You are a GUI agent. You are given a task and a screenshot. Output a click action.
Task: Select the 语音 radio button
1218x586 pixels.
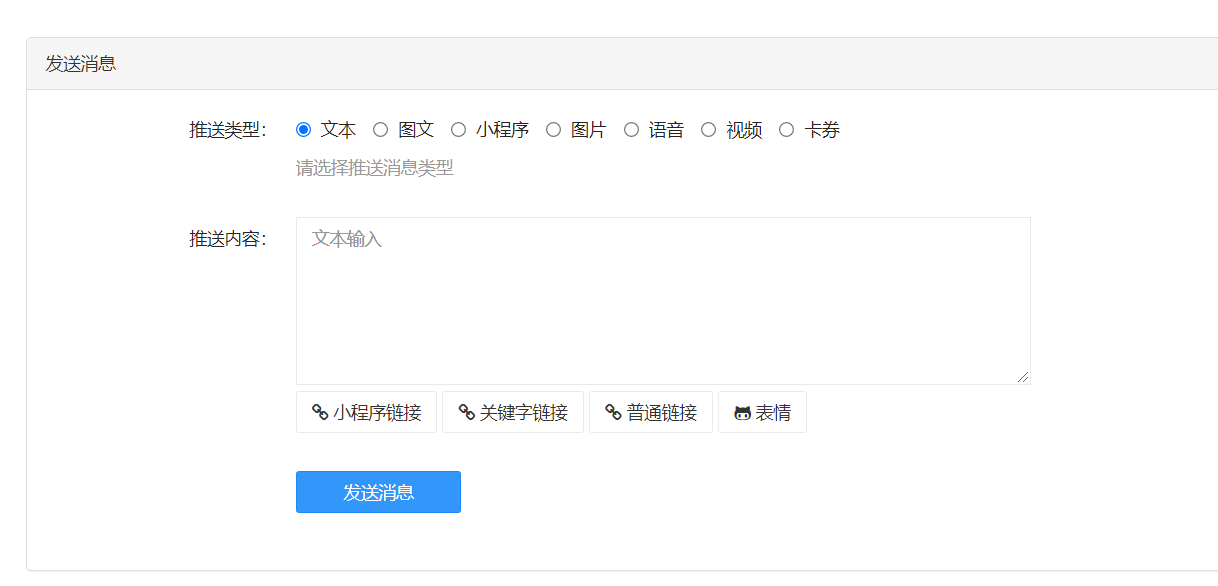pos(631,129)
